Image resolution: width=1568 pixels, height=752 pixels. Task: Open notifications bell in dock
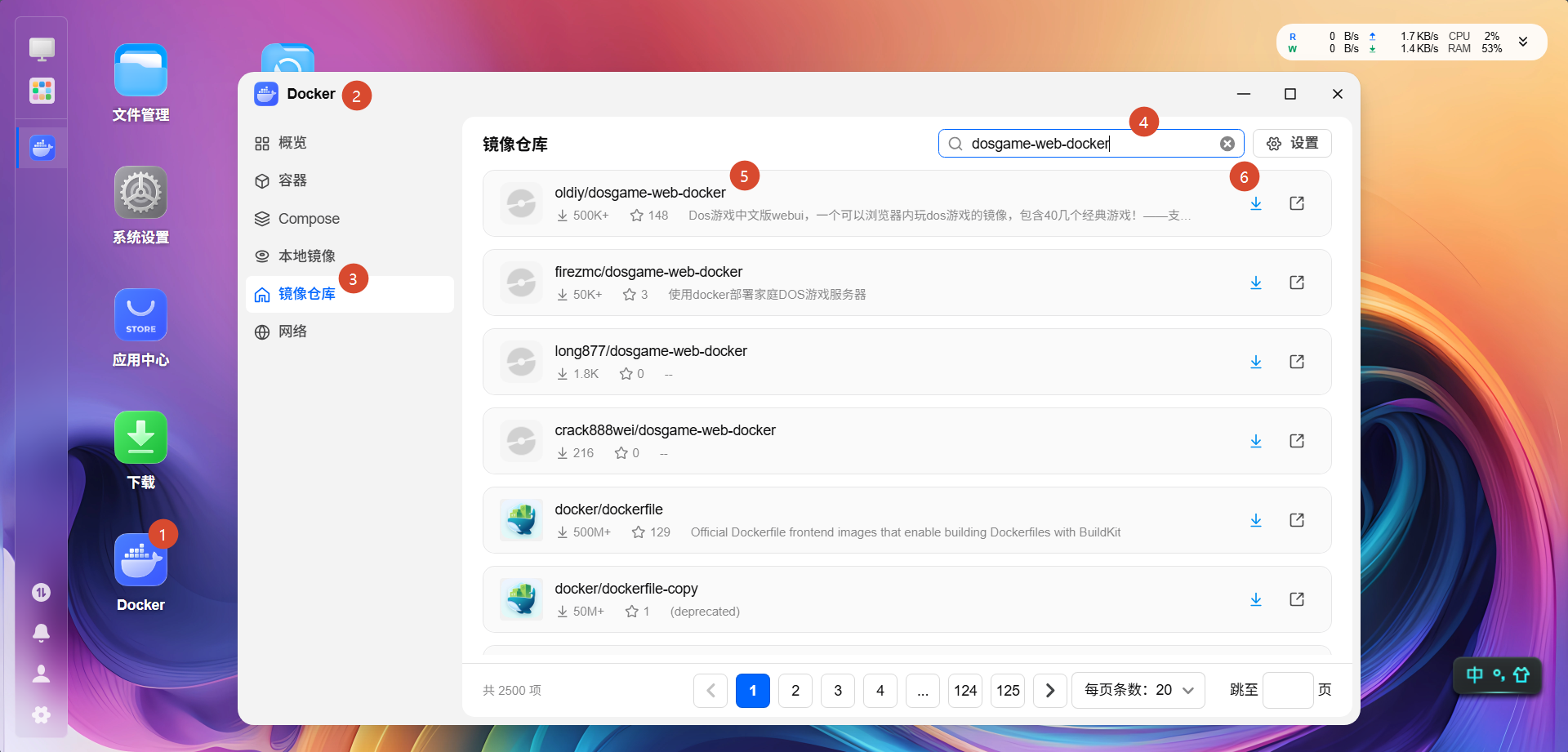(x=41, y=633)
